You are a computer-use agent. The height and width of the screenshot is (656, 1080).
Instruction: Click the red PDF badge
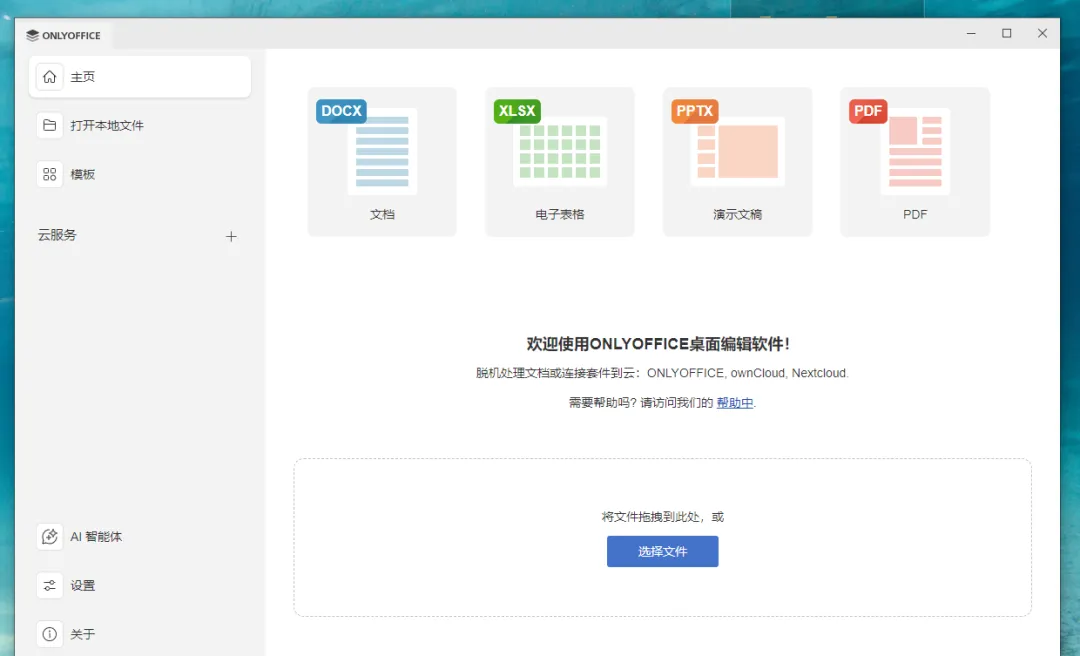click(868, 111)
